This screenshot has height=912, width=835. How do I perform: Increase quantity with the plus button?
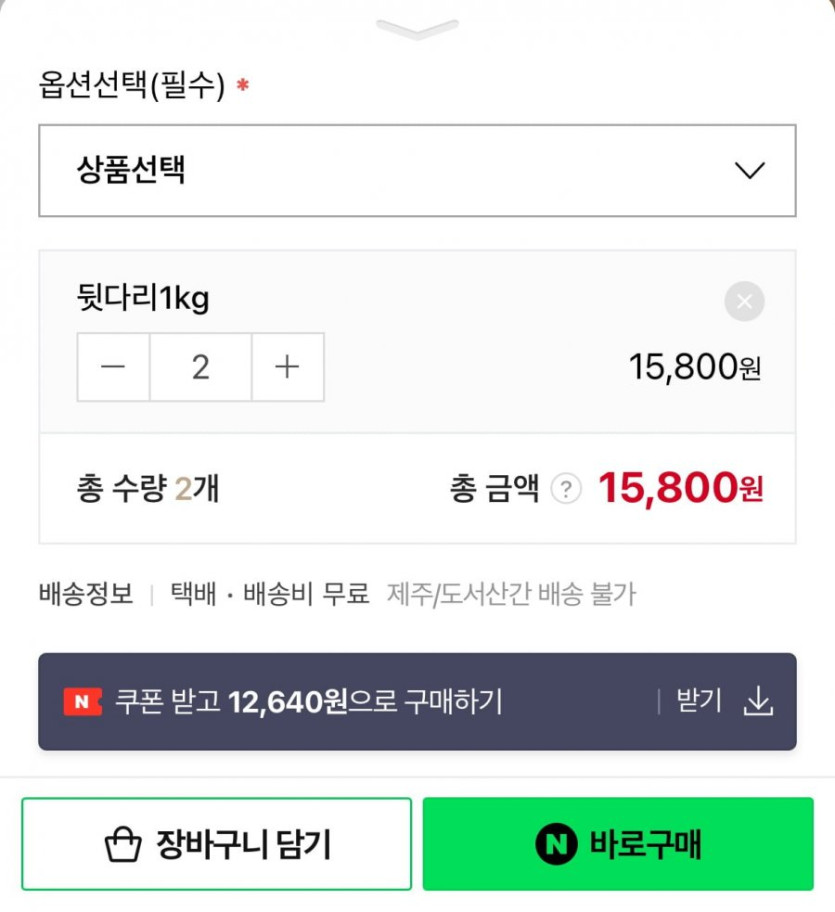[x=287, y=367]
